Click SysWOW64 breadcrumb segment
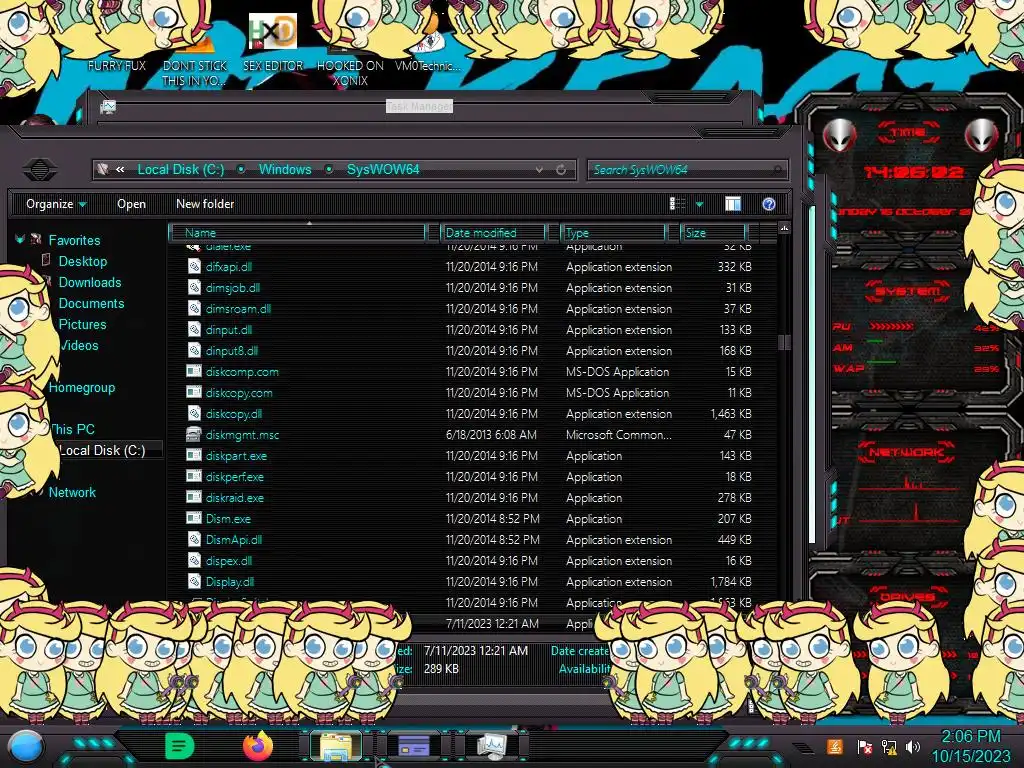 [x=383, y=170]
